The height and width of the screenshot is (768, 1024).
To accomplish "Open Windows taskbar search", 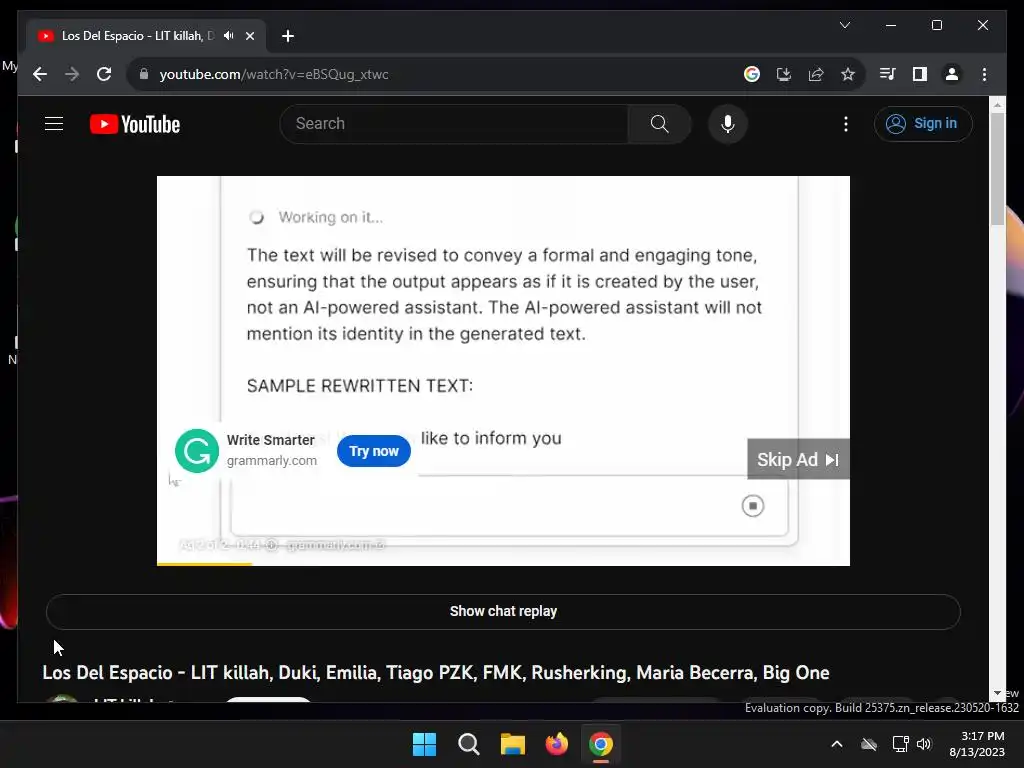I will click(469, 744).
